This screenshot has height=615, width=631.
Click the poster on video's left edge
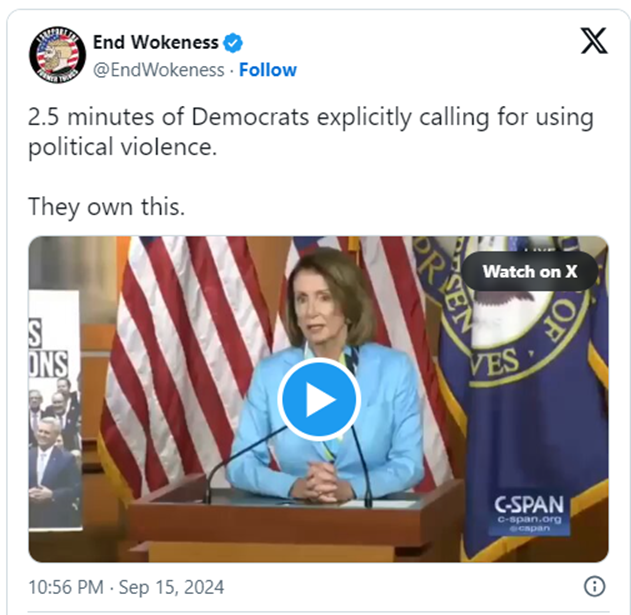[55, 409]
